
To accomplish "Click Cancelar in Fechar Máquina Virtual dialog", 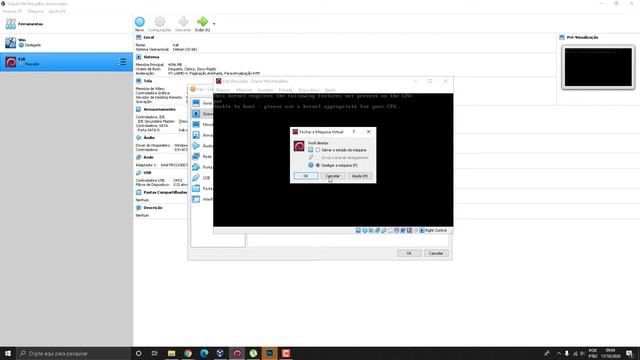I will click(333, 176).
